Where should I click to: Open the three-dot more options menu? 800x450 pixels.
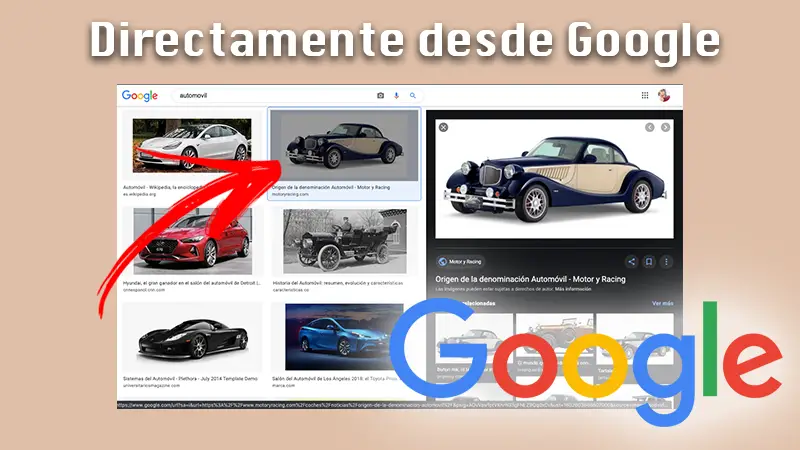tap(666, 262)
